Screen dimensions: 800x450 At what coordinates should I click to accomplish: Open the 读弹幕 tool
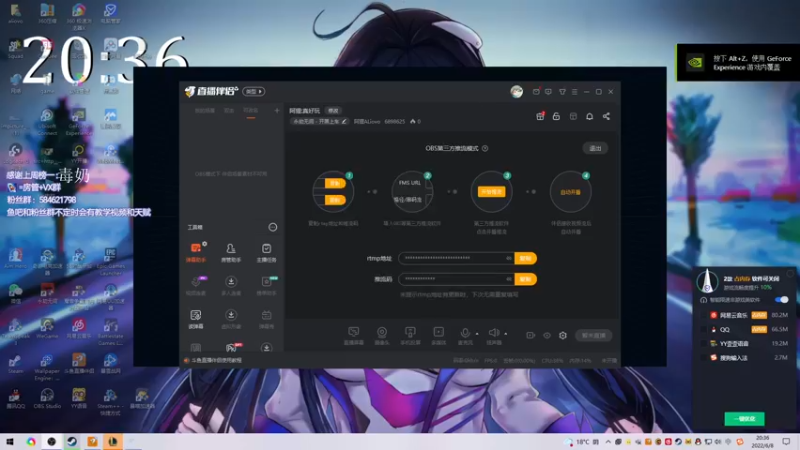(x=196, y=319)
